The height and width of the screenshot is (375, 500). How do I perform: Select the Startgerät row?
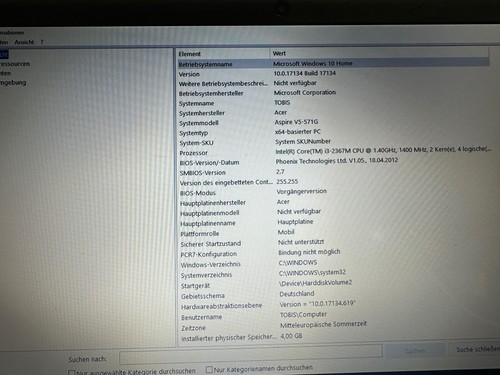[333, 285]
